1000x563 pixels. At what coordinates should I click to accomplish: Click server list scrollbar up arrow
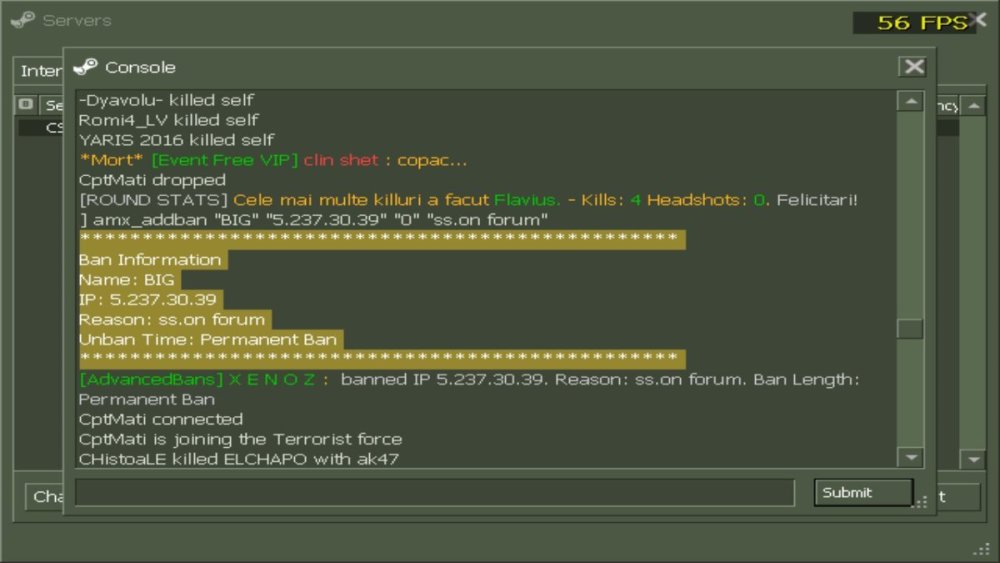973,106
